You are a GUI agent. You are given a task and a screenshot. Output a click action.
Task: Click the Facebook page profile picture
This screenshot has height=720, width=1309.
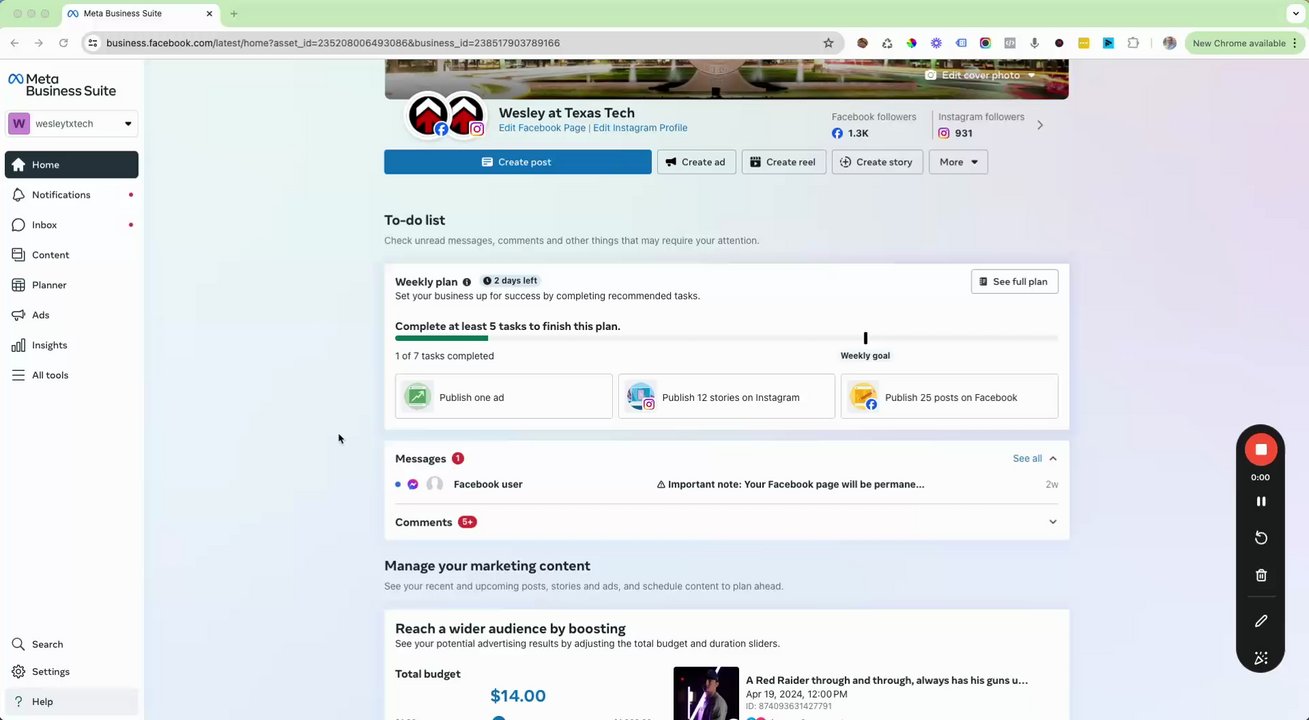point(428,115)
